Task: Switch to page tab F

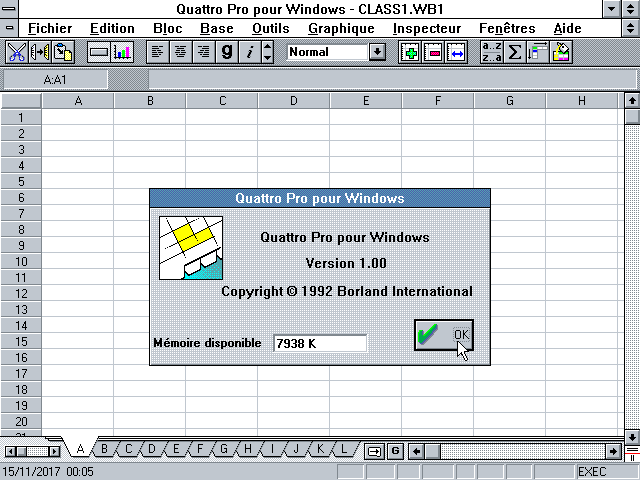Action: 200,449
